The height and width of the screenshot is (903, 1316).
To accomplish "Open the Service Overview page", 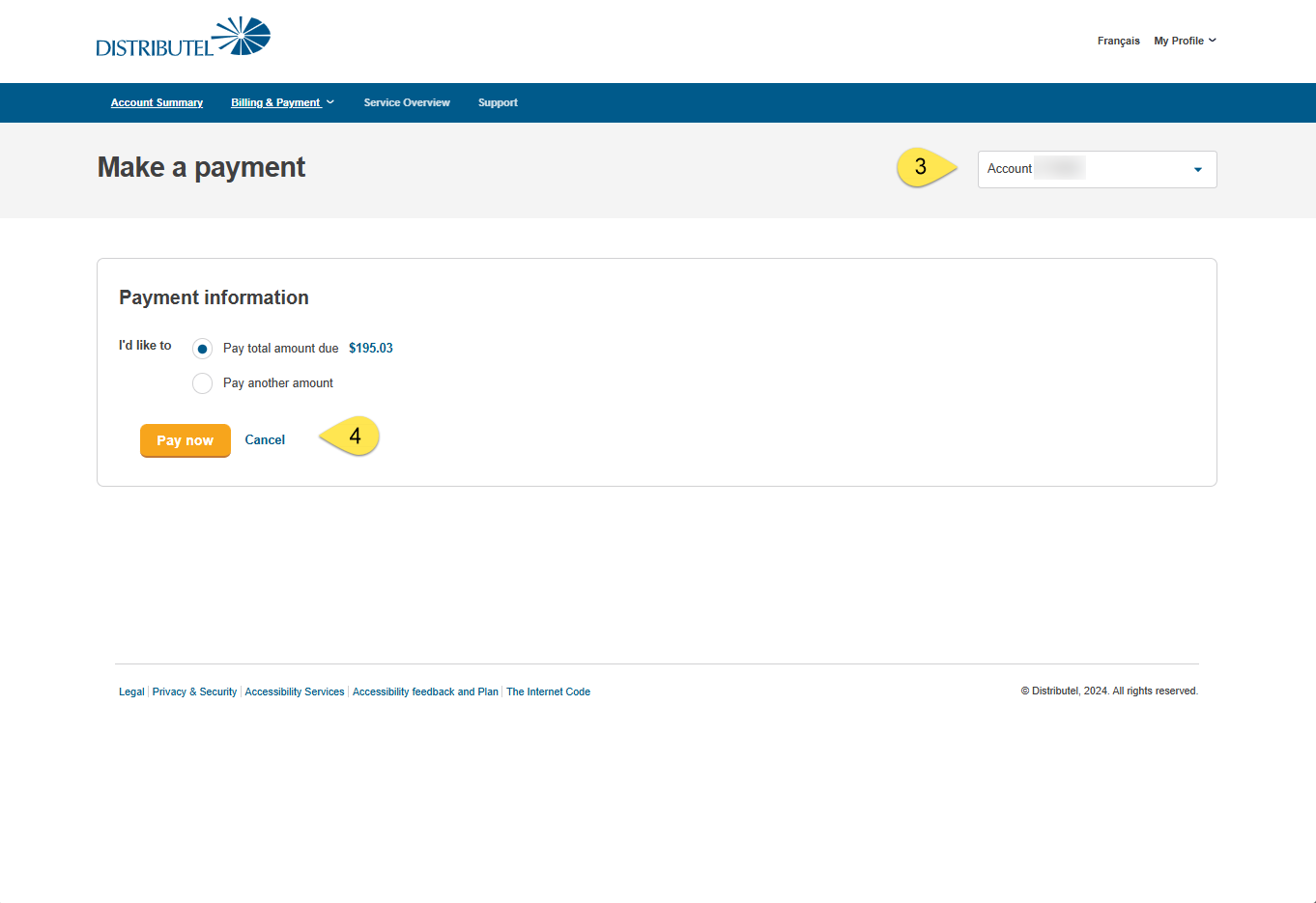I will coord(407,102).
